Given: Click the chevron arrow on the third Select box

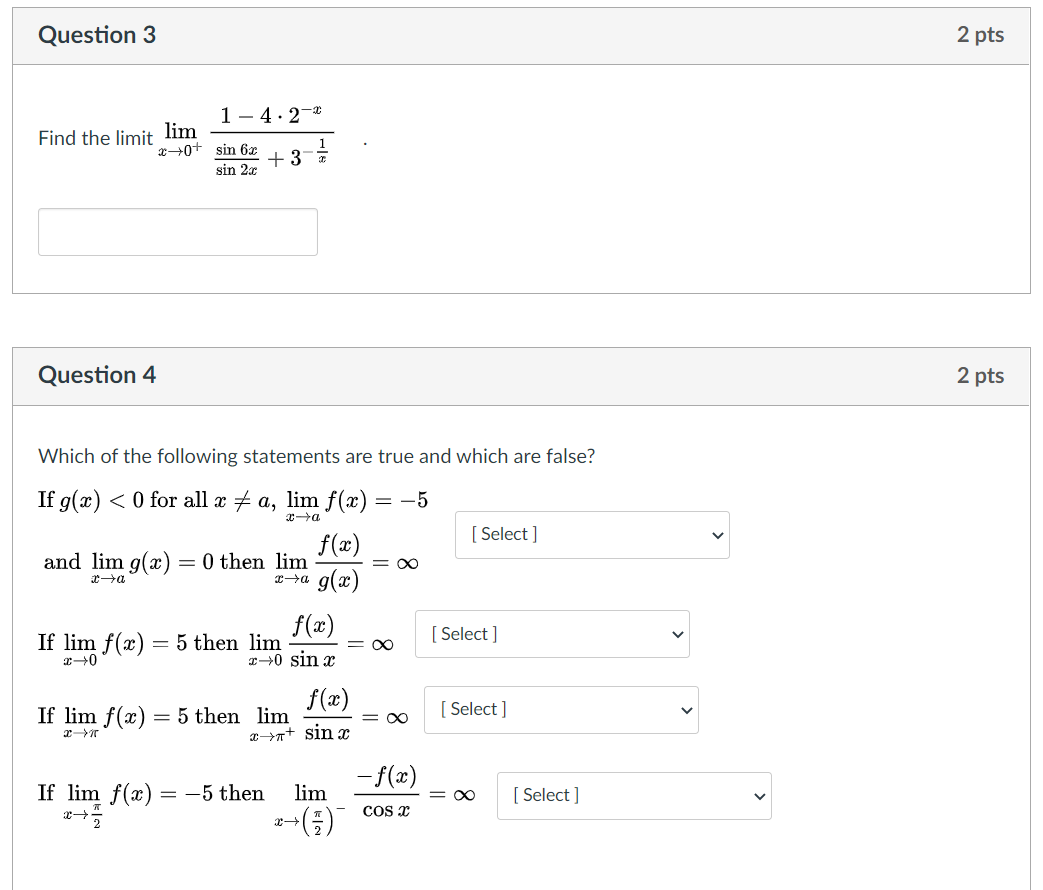Looking at the screenshot, I should point(686,710).
